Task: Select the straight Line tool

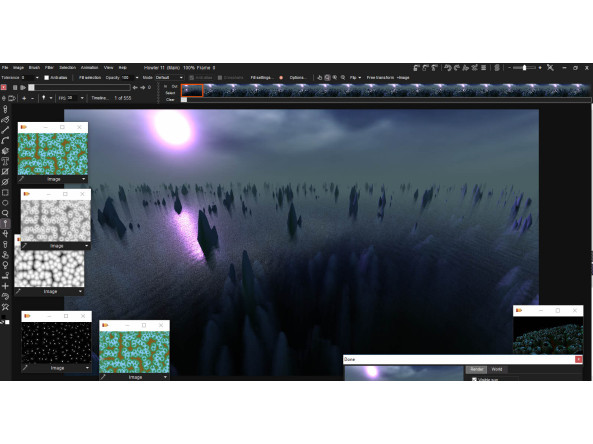Action: pyautogui.click(x=5, y=130)
